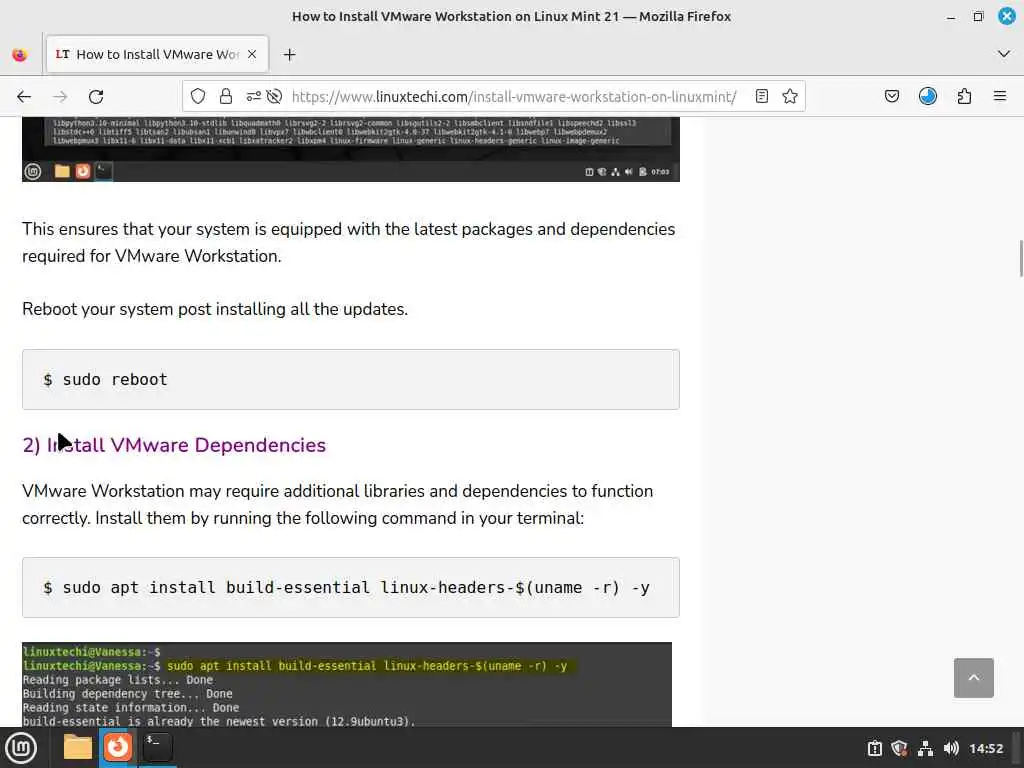Toggle reader view for this article
The height and width of the screenshot is (768, 1024).
761,97
